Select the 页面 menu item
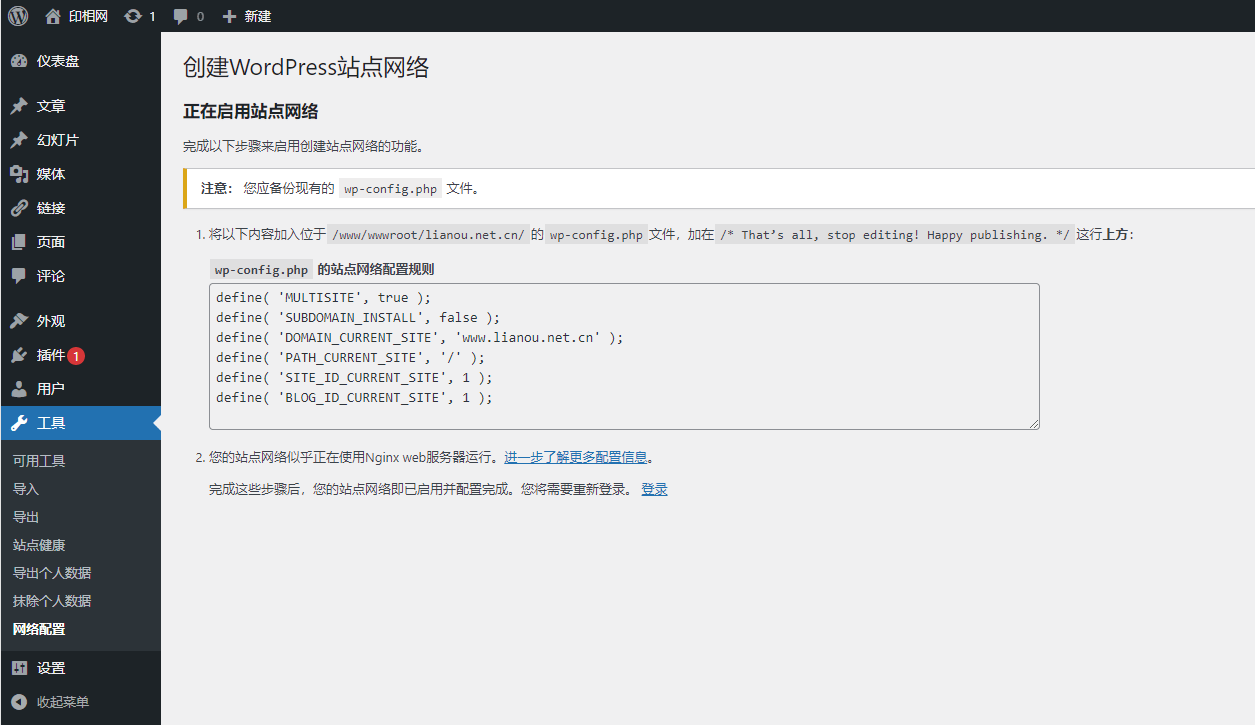The image size is (1255, 725). pos(80,242)
